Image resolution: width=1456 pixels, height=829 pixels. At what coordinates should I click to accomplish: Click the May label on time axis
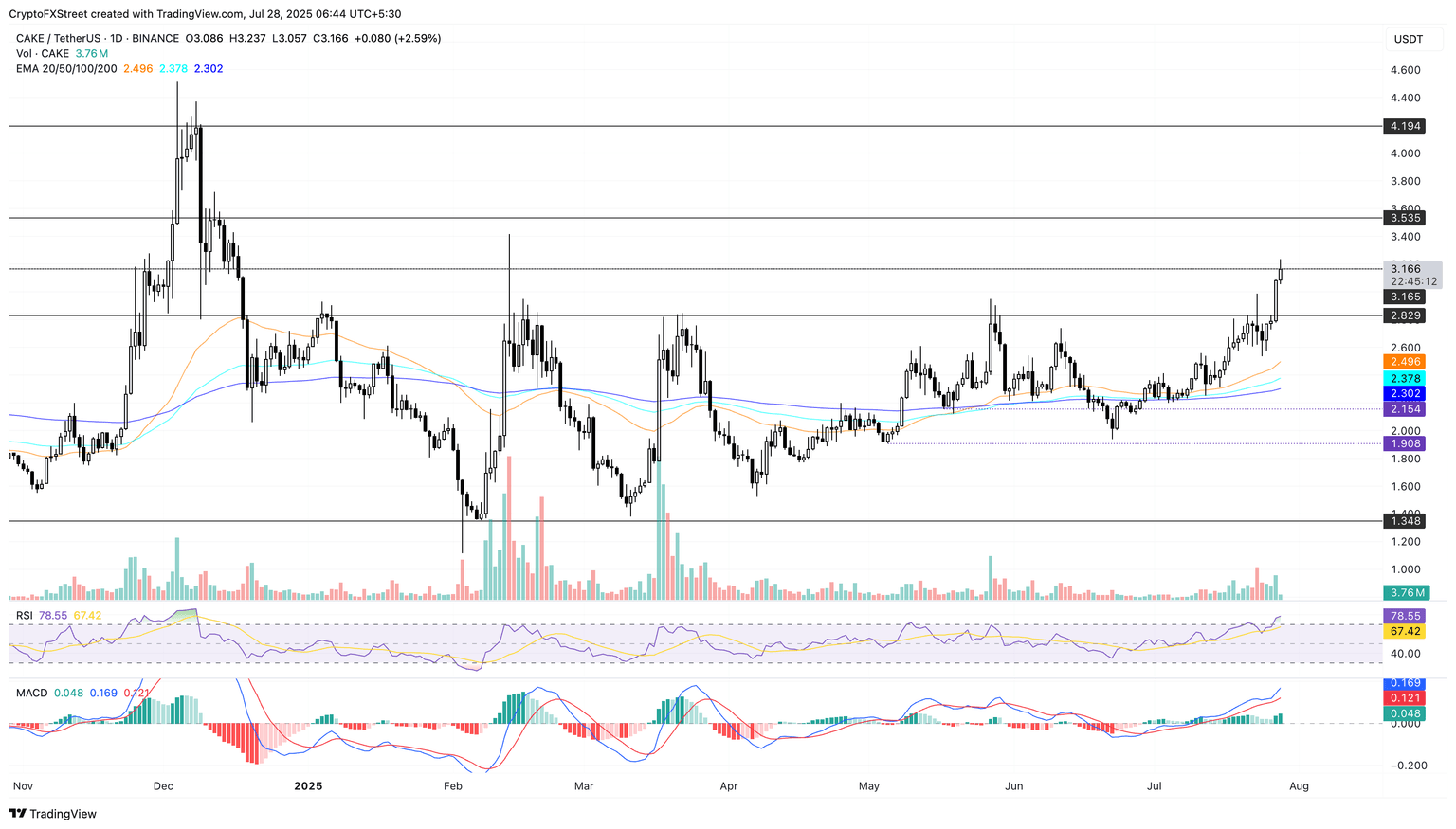click(x=869, y=786)
